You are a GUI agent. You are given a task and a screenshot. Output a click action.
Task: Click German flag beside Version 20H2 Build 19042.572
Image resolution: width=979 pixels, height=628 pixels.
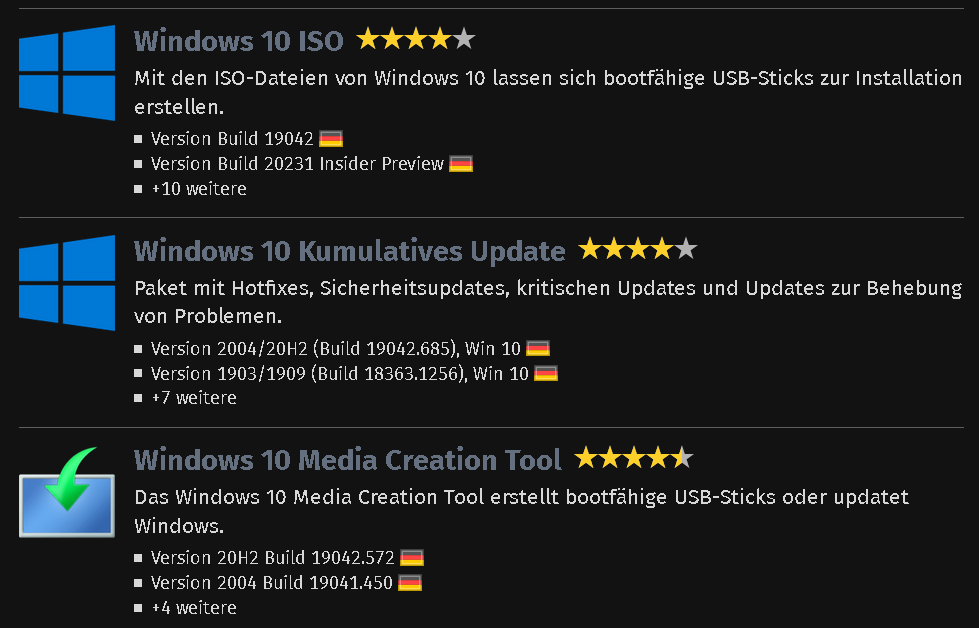[411, 557]
